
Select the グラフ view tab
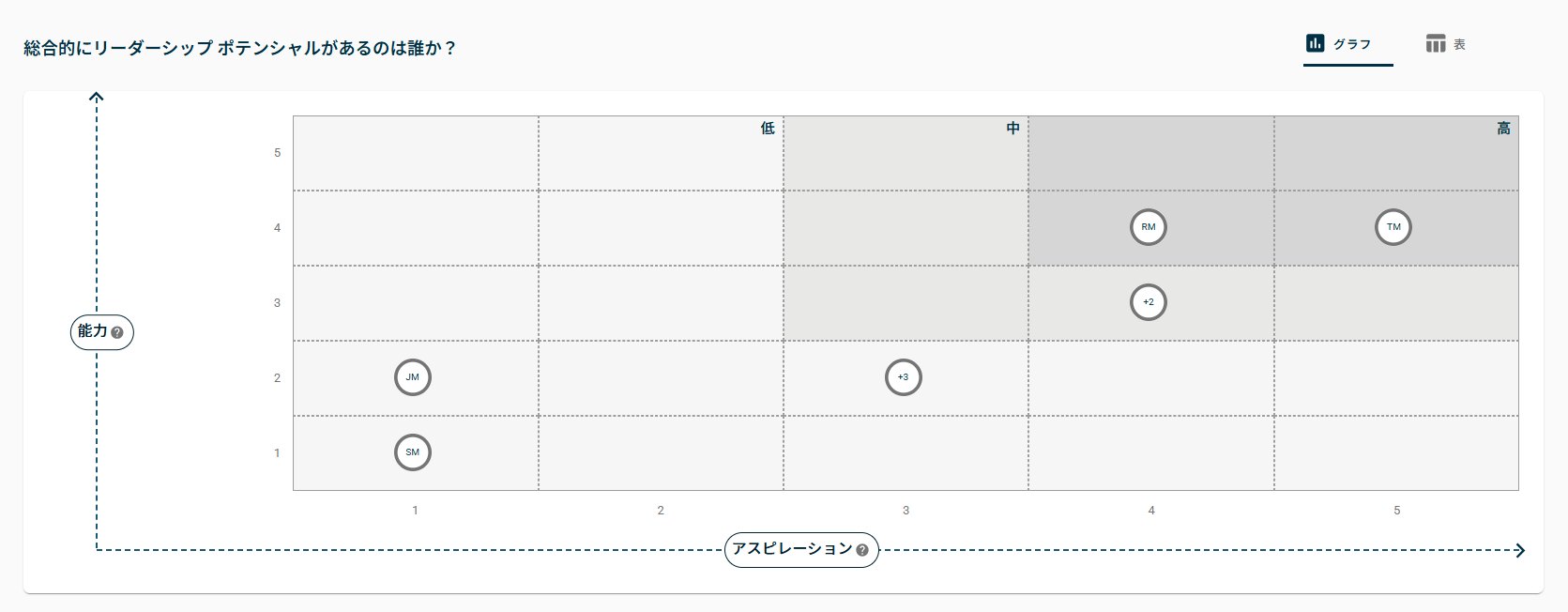click(x=1348, y=43)
